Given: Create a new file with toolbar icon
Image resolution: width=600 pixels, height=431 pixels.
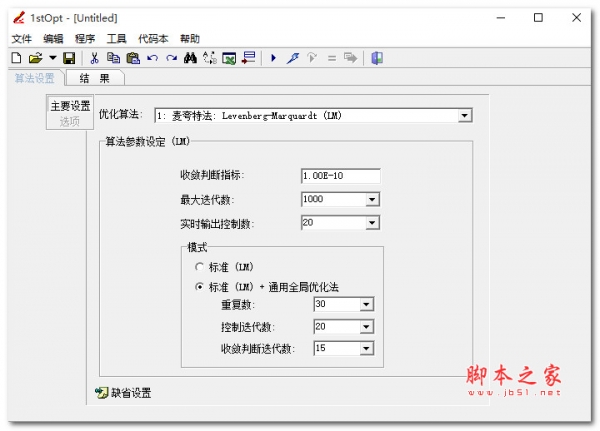Looking at the screenshot, I should (16, 58).
